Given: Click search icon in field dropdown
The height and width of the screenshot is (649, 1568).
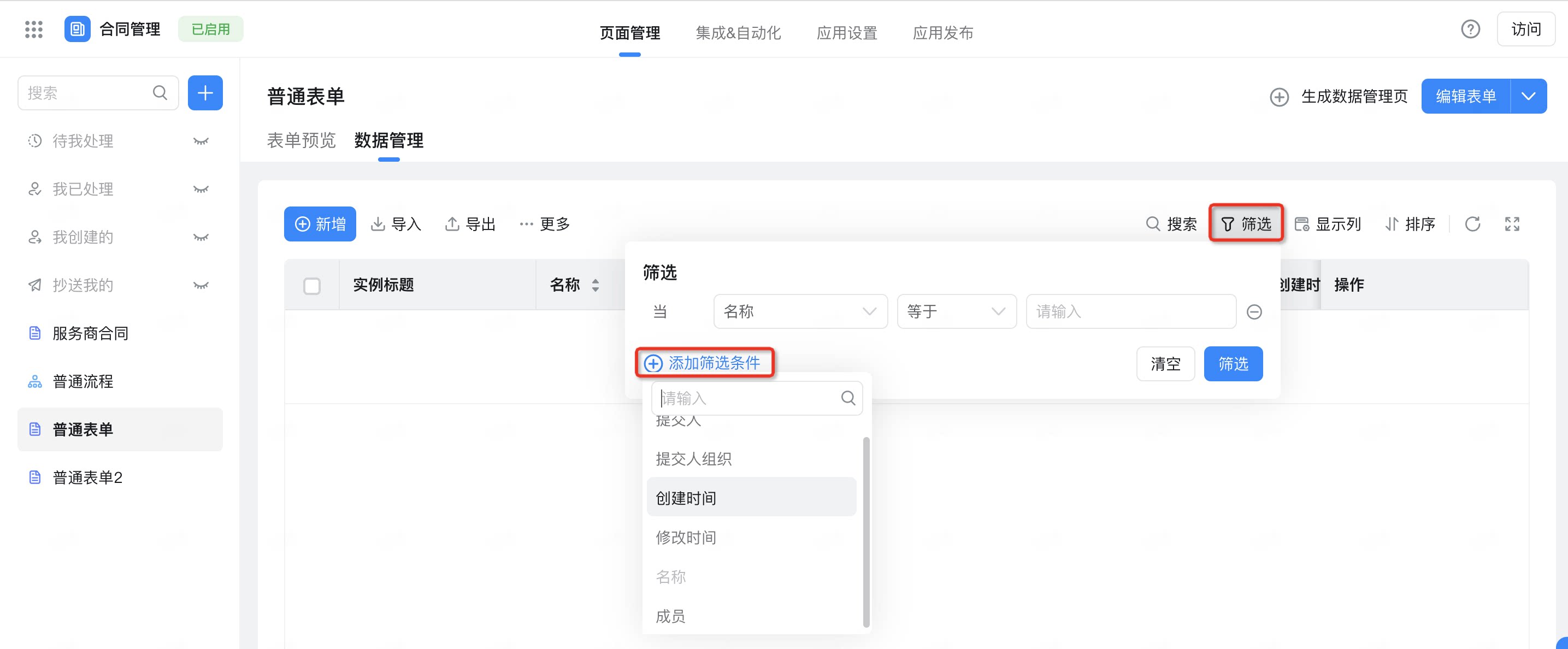Looking at the screenshot, I should pyautogui.click(x=848, y=398).
